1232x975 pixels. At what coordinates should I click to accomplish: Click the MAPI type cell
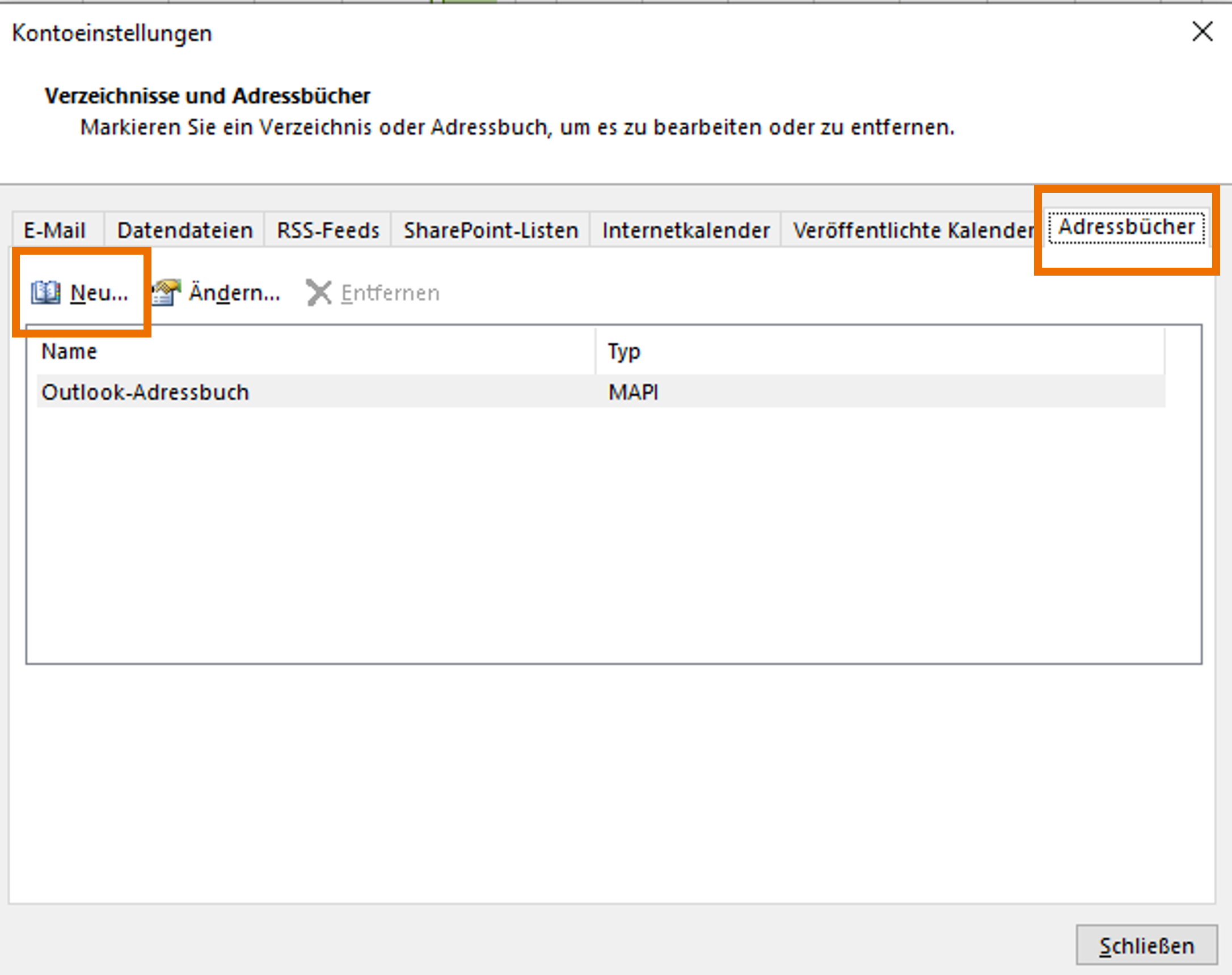point(632,392)
